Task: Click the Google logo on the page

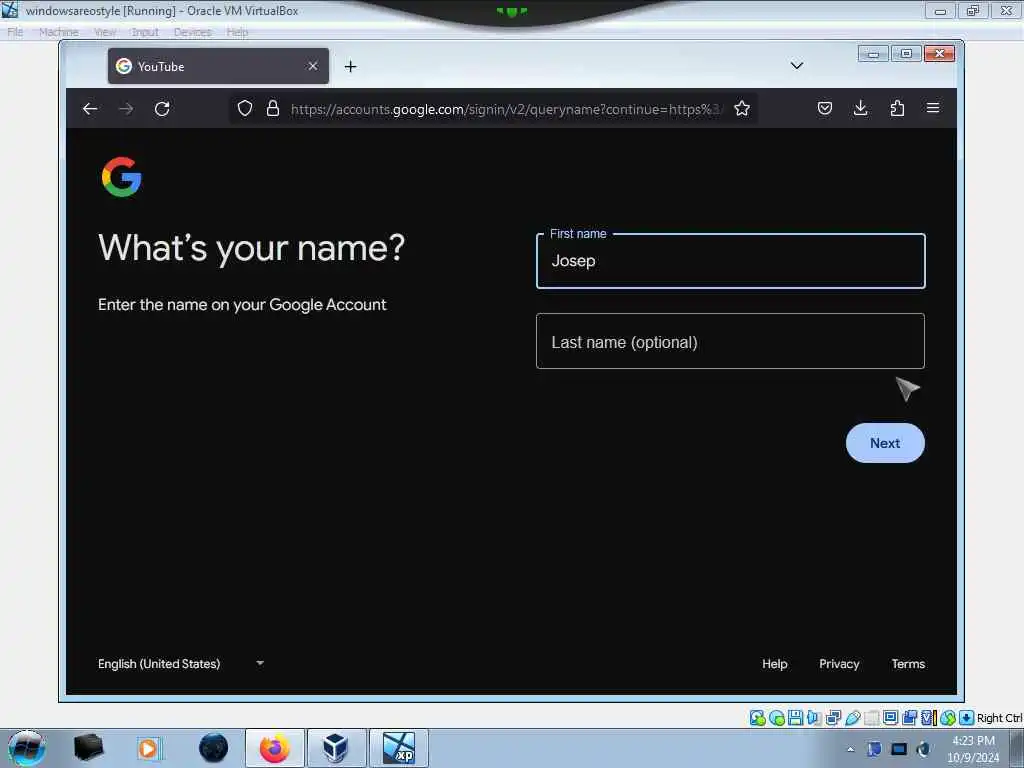Action: click(121, 177)
